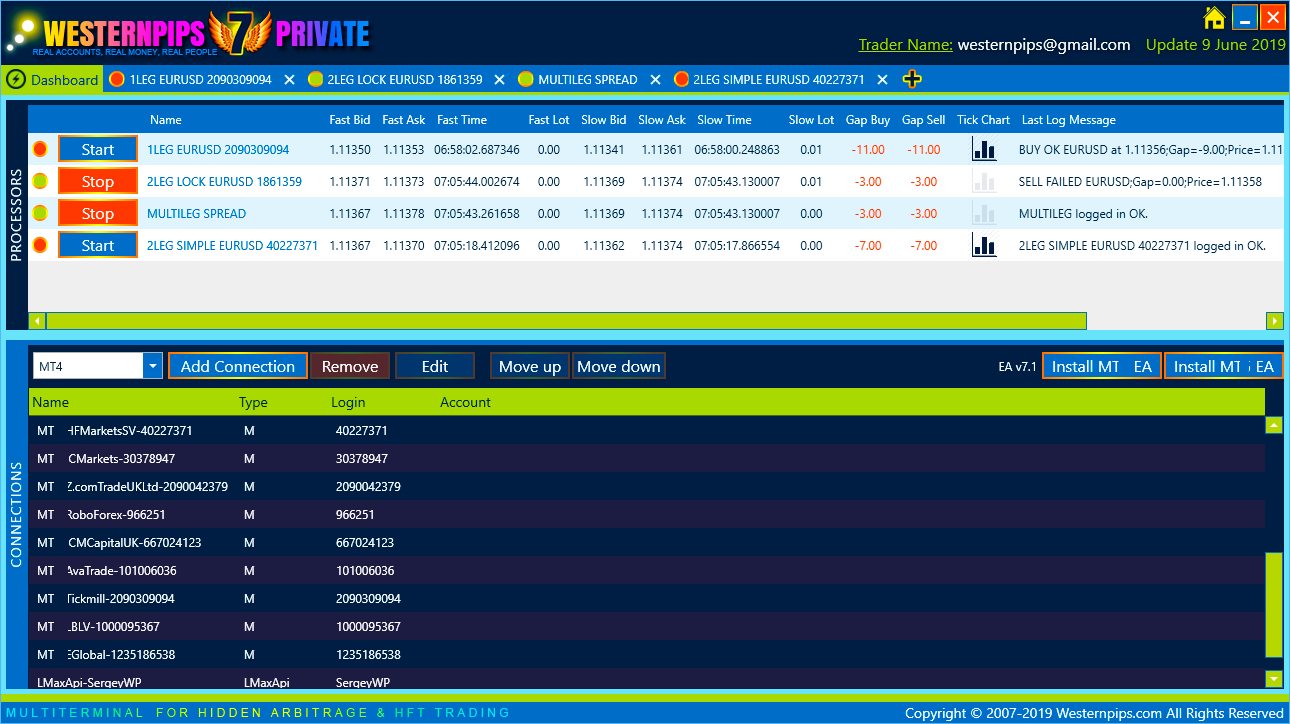1290x724 pixels.
Task: Close the MULTILEG SPREAD tab
Action: [x=656, y=80]
